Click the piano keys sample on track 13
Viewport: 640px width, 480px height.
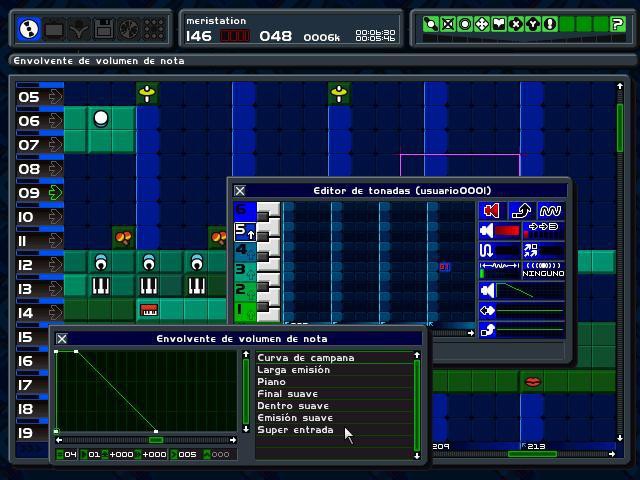[101, 287]
